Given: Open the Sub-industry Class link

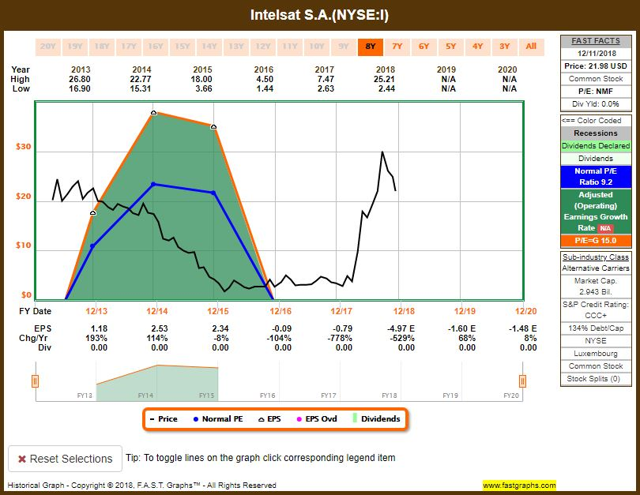Looking at the screenshot, I should pos(596,257).
